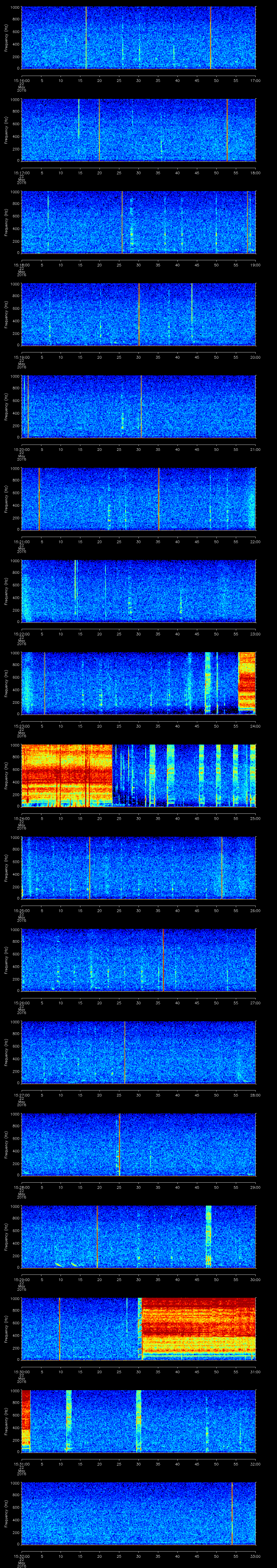Click the '15:27:00' start time label
277x1568 pixels.
(x=21, y=1095)
